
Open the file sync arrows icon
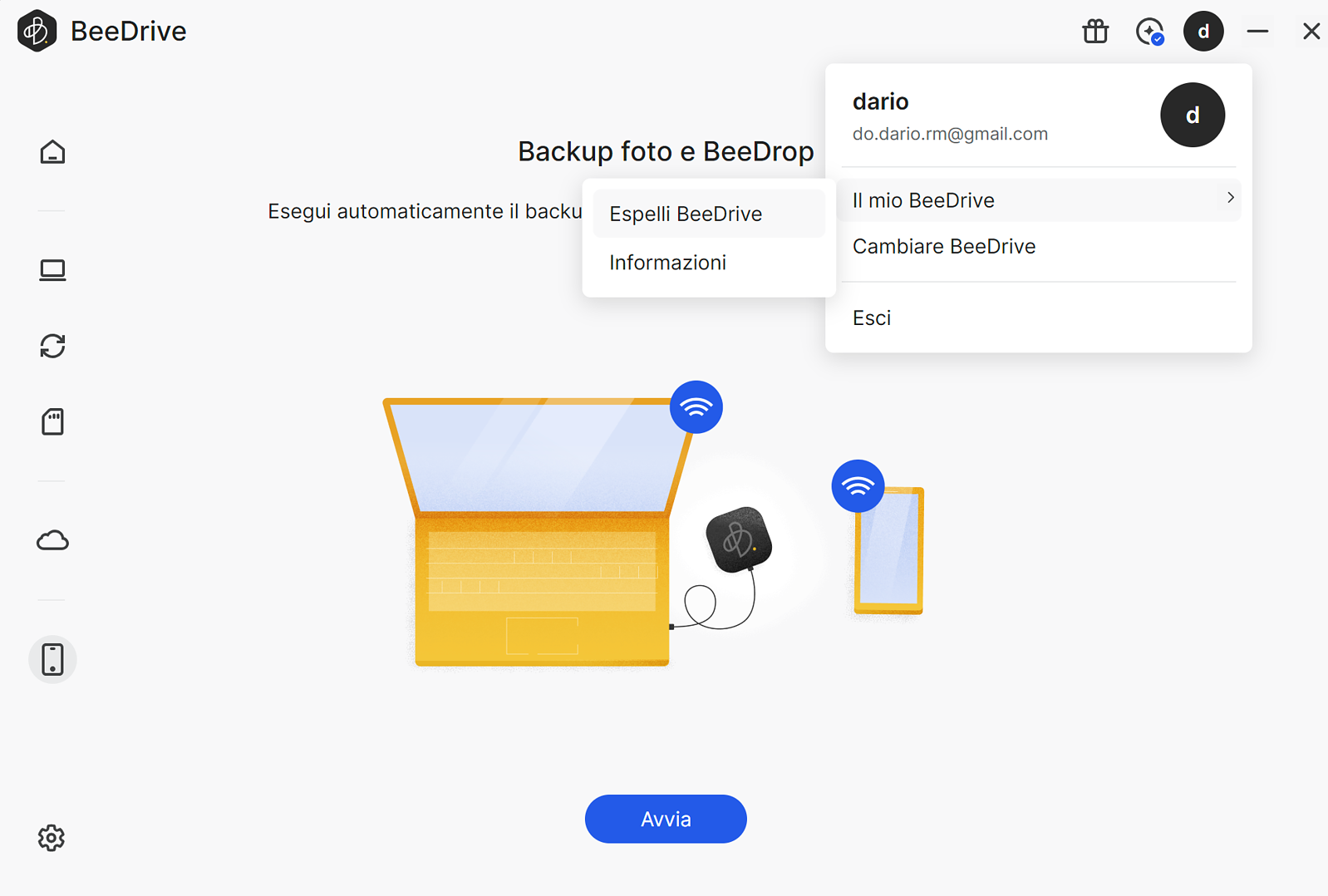pos(52,346)
